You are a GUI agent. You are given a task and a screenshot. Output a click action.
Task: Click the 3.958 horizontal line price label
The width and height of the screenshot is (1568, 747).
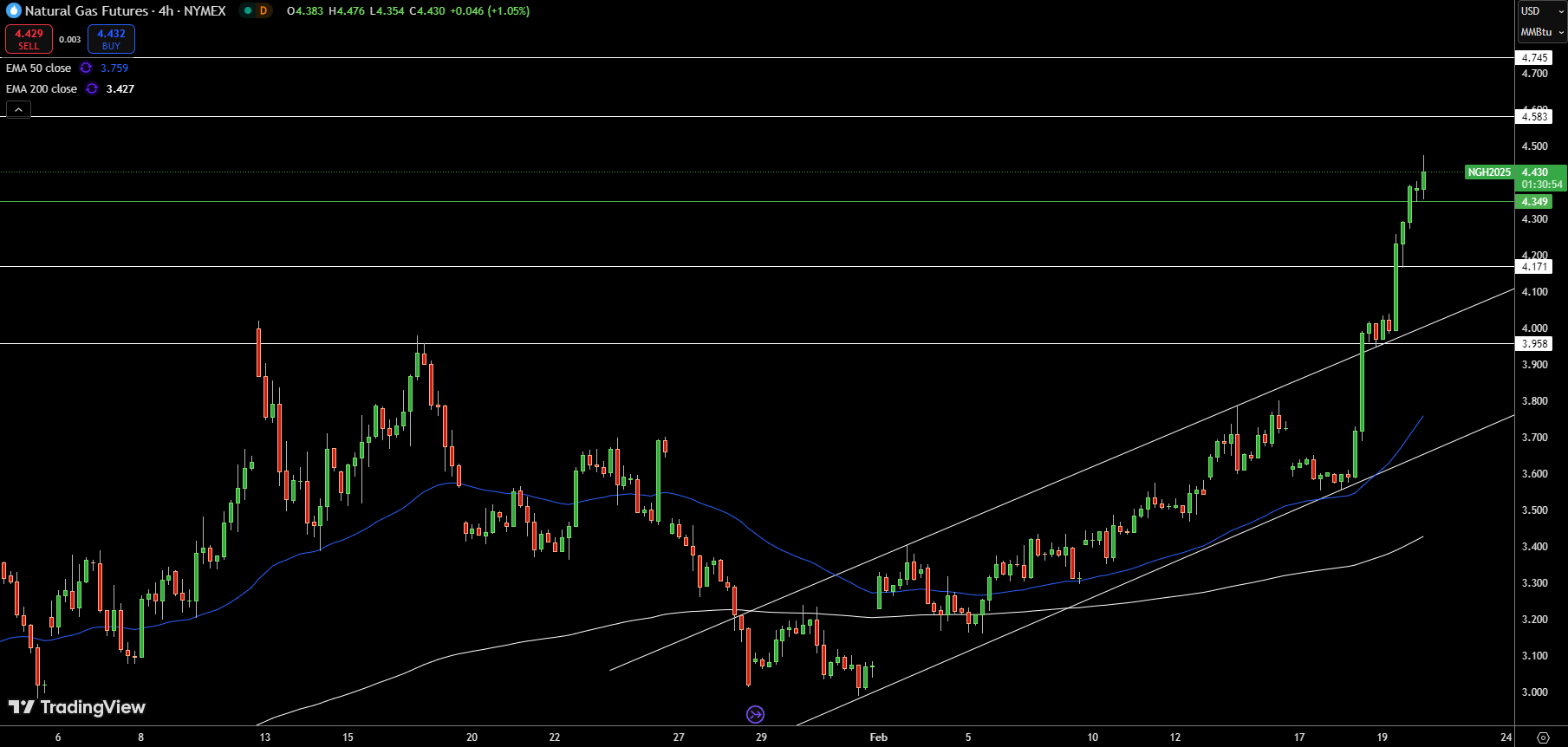[1534, 344]
